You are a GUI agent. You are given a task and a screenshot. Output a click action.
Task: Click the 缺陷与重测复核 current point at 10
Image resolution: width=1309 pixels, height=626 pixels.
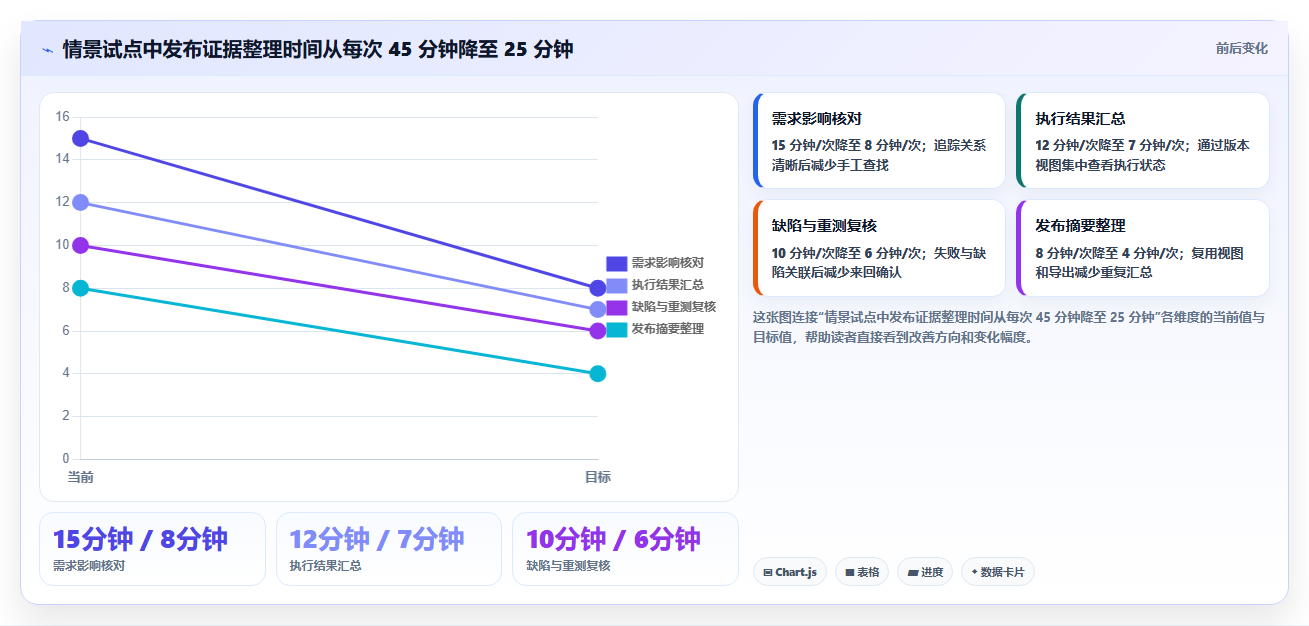(x=81, y=245)
